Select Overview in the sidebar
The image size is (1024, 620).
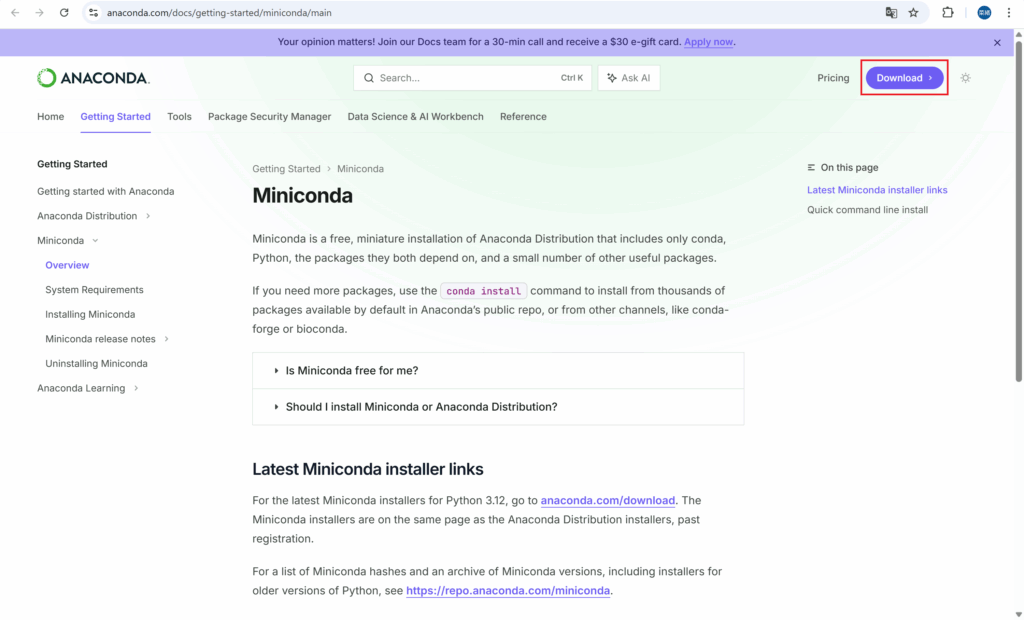pyautogui.click(x=67, y=265)
